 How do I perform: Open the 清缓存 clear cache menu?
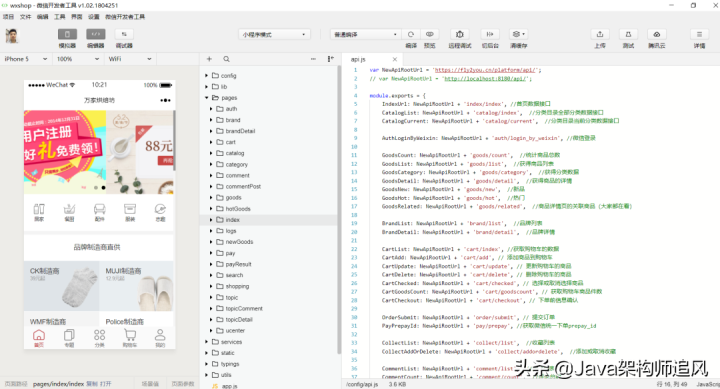click(518, 34)
